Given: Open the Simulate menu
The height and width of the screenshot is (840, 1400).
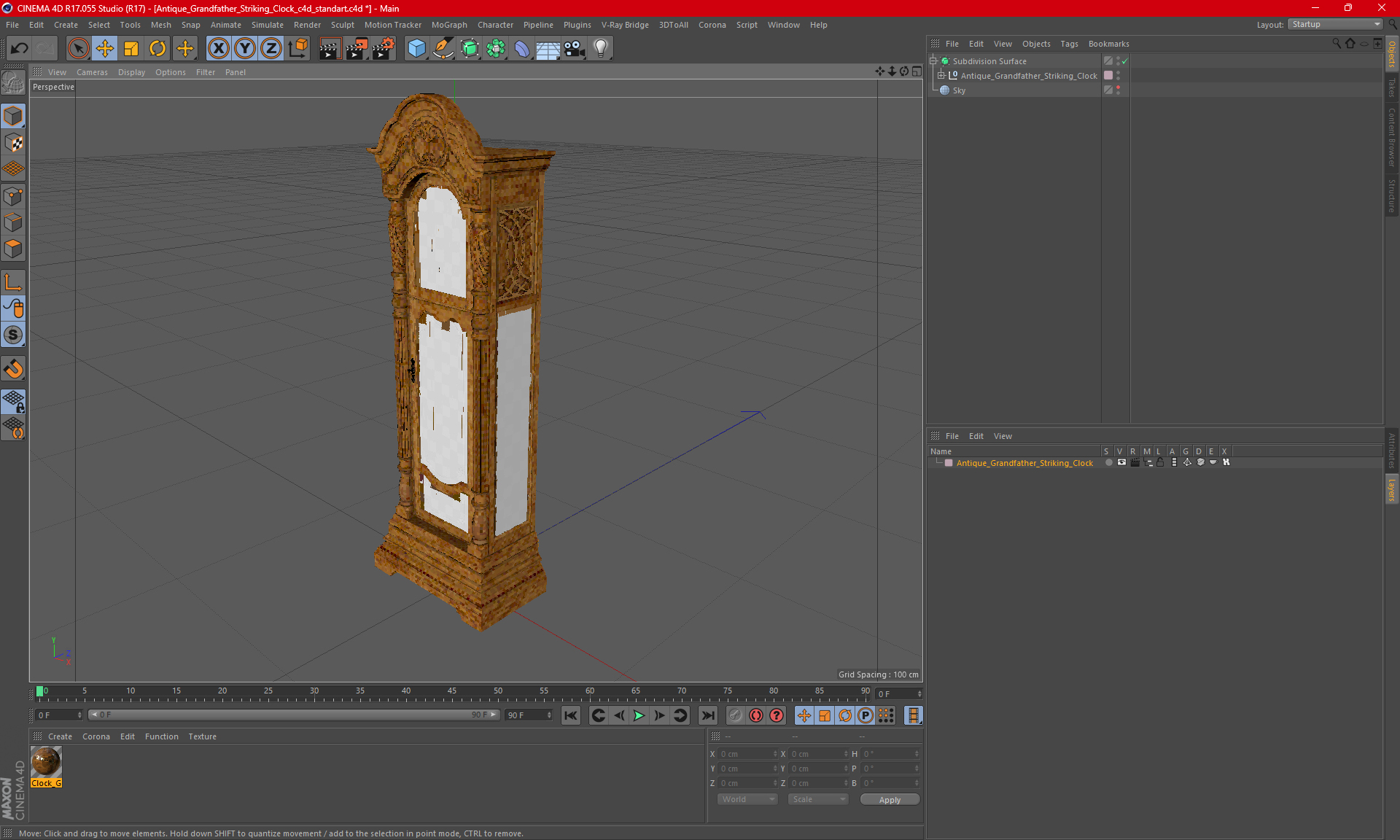Looking at the screenshot, I should click(x=267, y=25).
